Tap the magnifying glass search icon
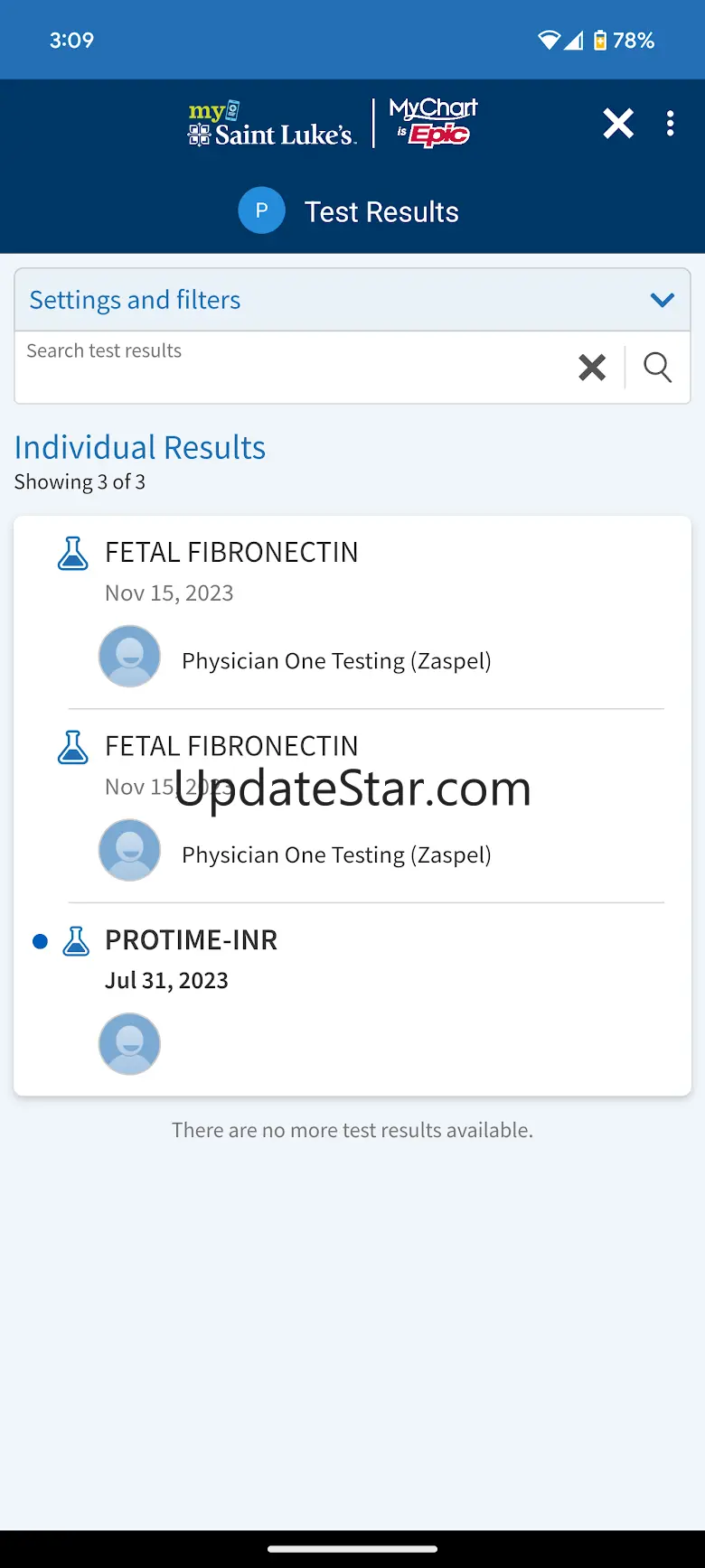The width and height of the screenshot is (705, 1568). click(657, 368)
